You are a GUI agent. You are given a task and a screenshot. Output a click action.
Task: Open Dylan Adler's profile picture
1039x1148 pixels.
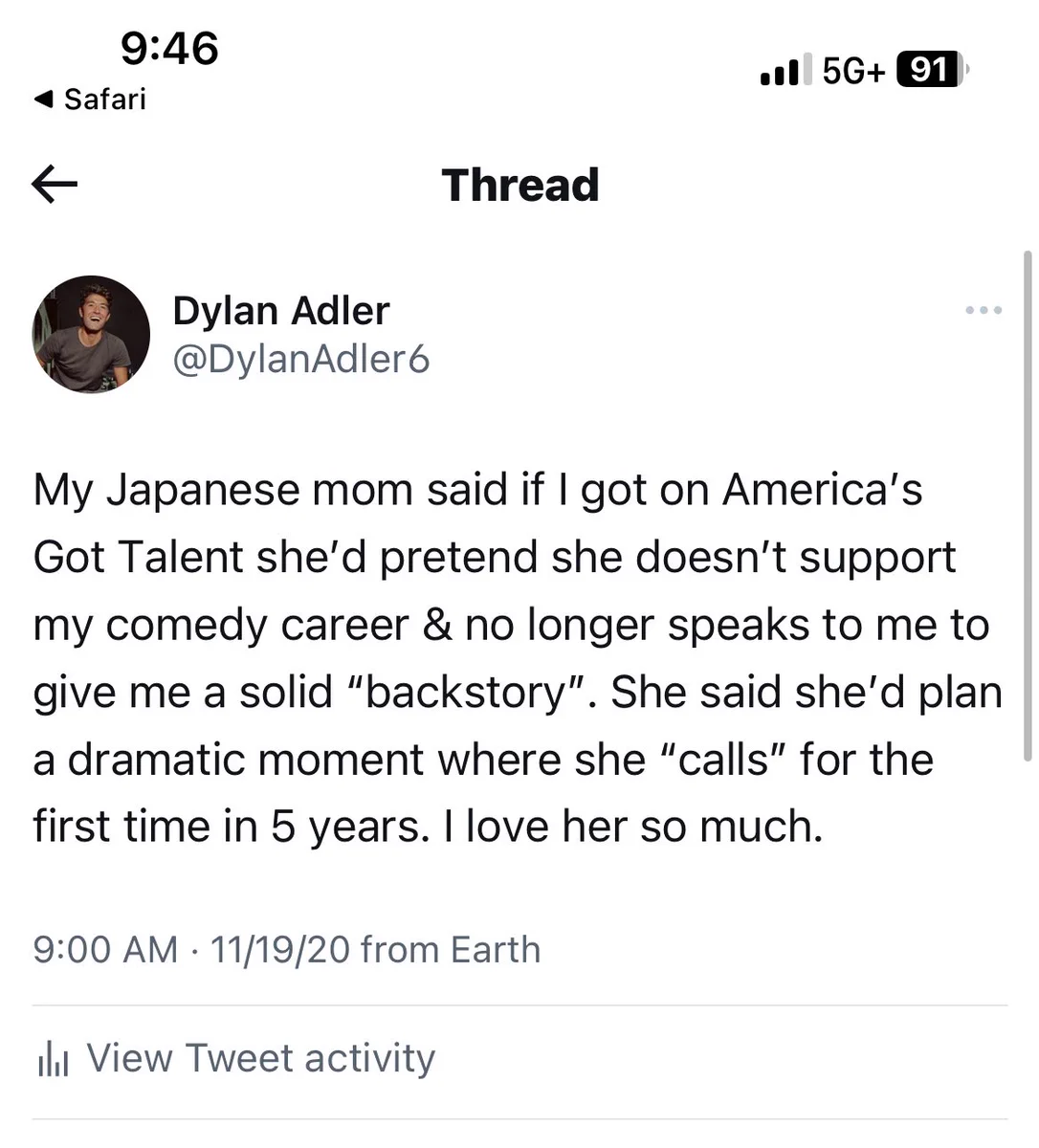[92, 335]
